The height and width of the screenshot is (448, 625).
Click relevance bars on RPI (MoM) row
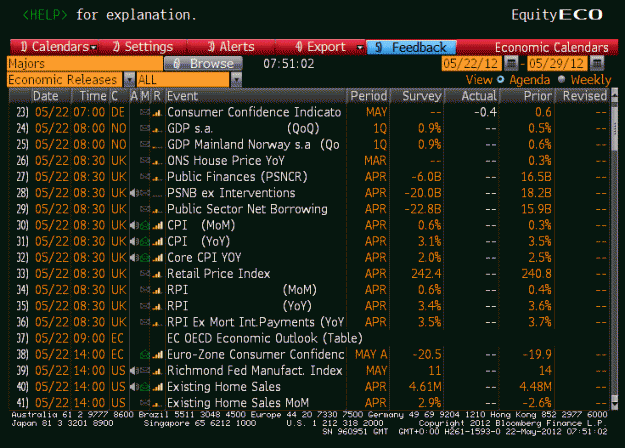pyautogui.click(x=158, y=290)
